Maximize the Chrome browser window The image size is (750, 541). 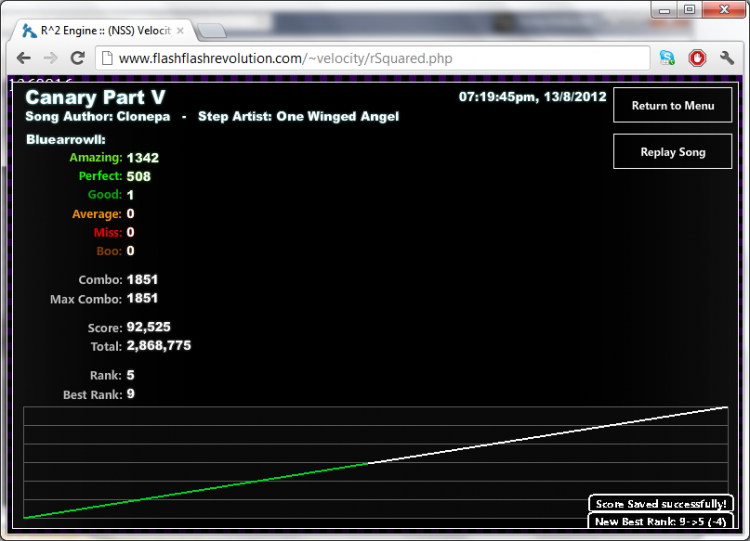click(689, 9)
